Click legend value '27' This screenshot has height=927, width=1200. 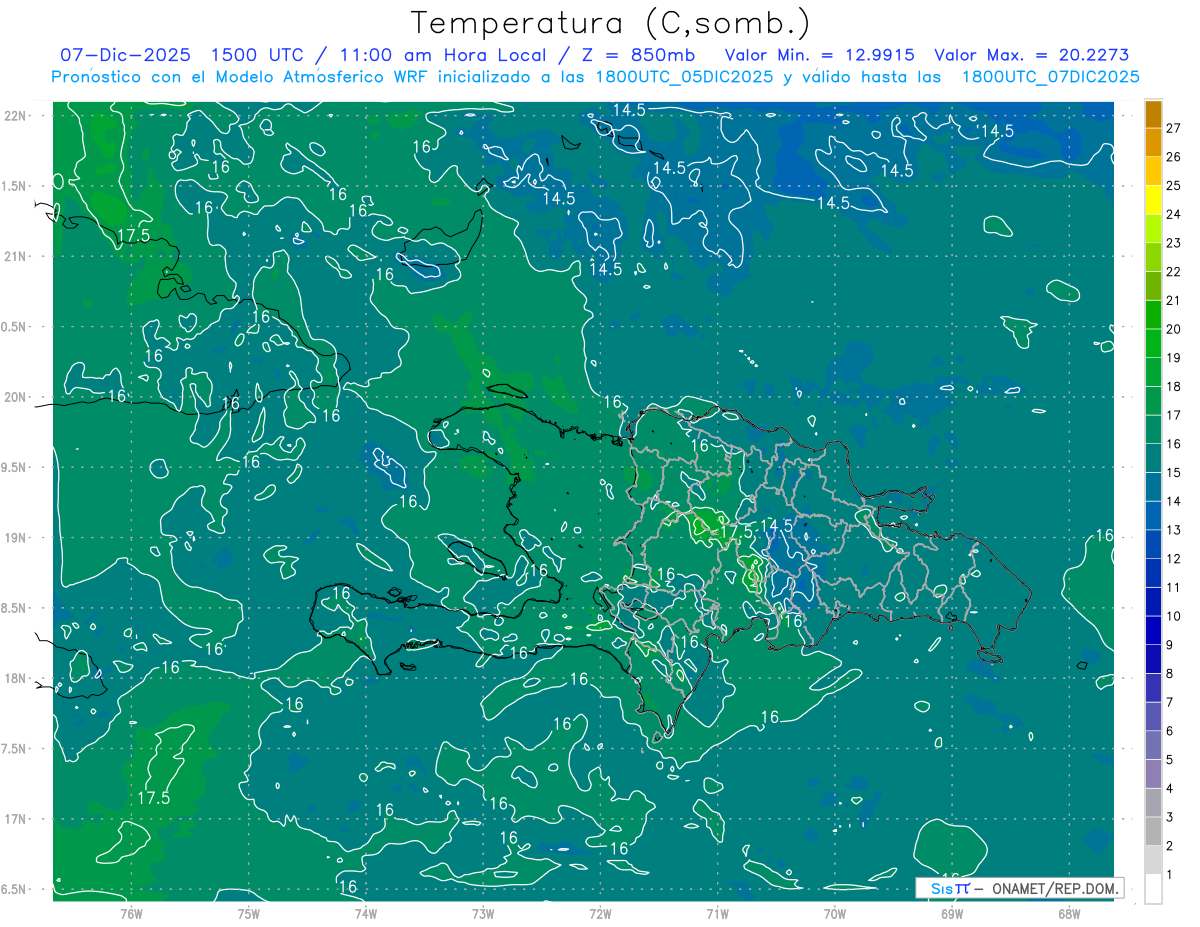coord(1173,128)
